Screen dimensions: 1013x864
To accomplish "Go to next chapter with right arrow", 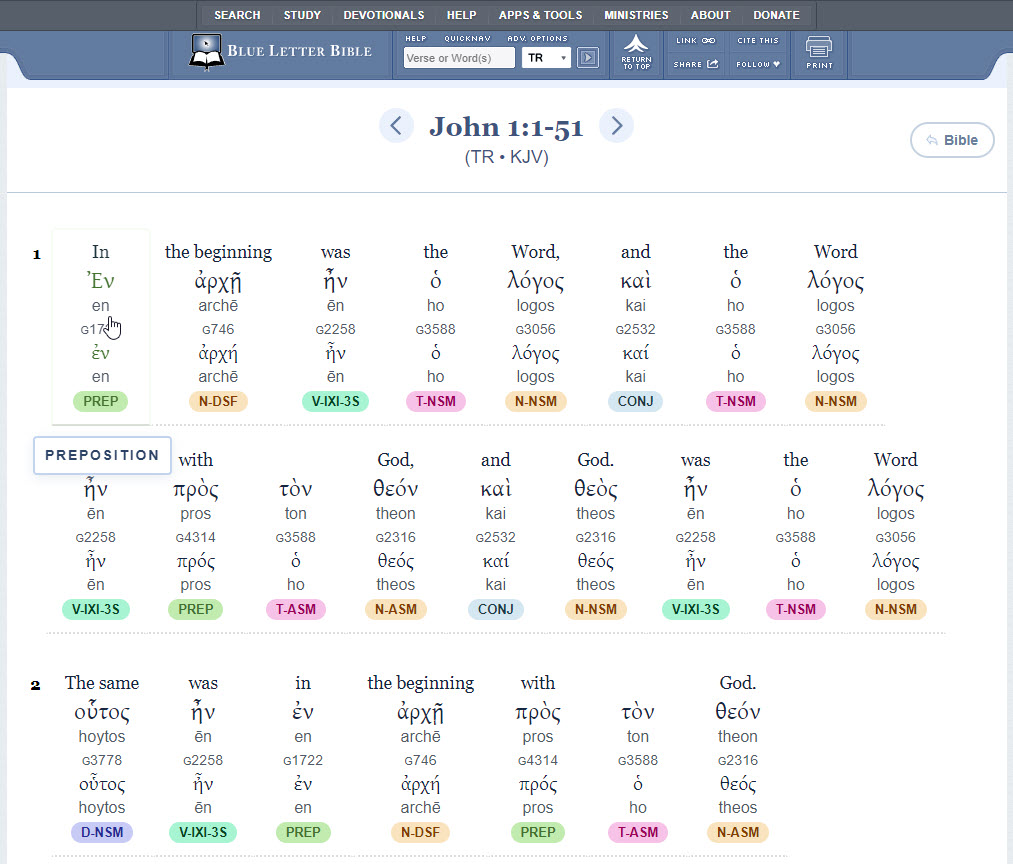I will [616, 126].
